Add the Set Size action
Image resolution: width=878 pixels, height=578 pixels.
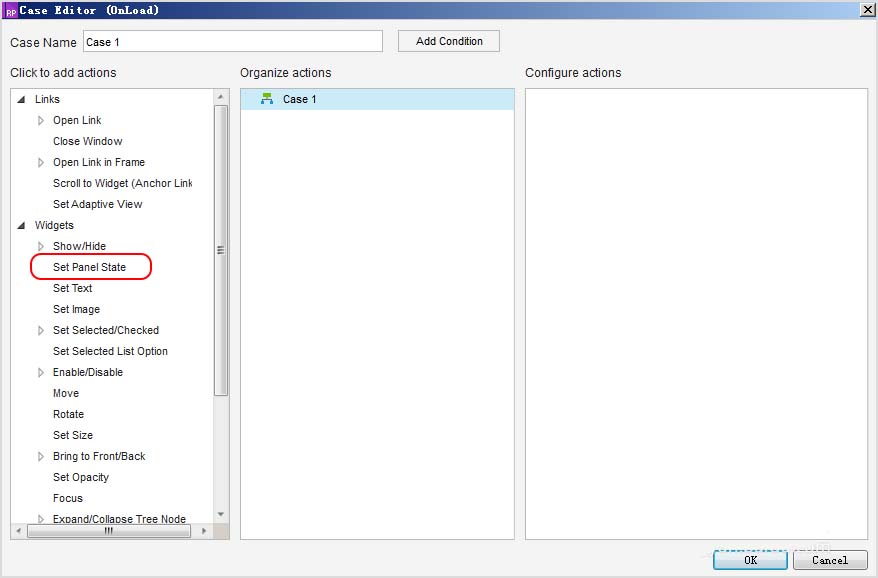[x=73, y=435]
